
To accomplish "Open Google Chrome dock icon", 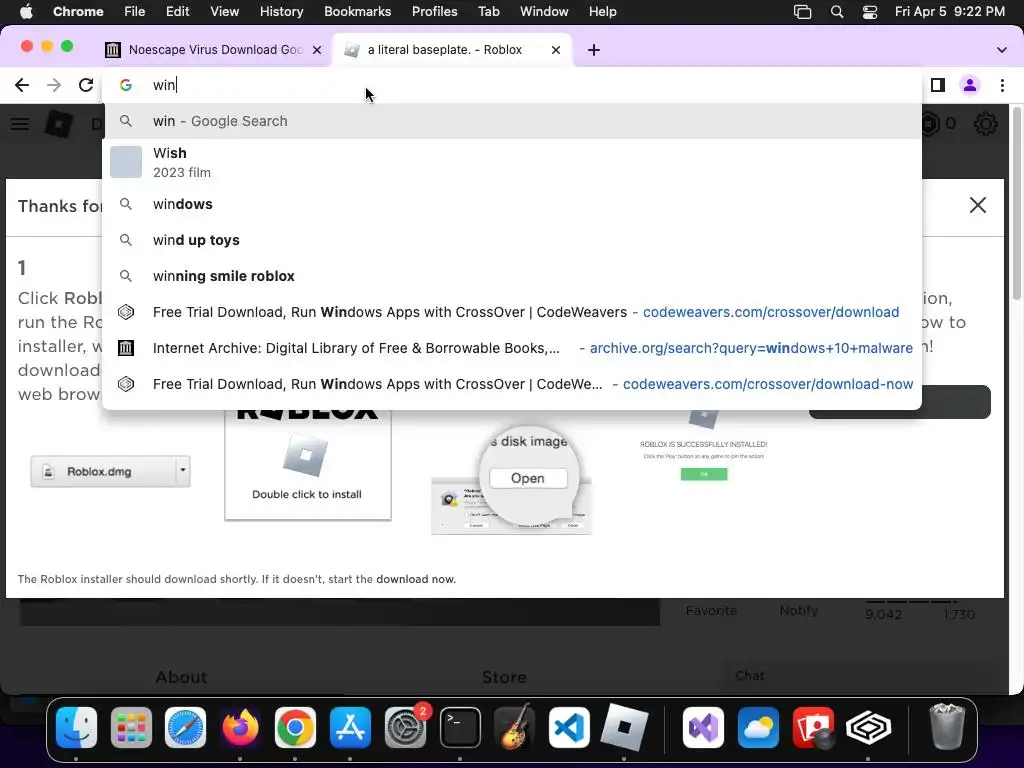I will pyautogui.click(x=295, y=727).
